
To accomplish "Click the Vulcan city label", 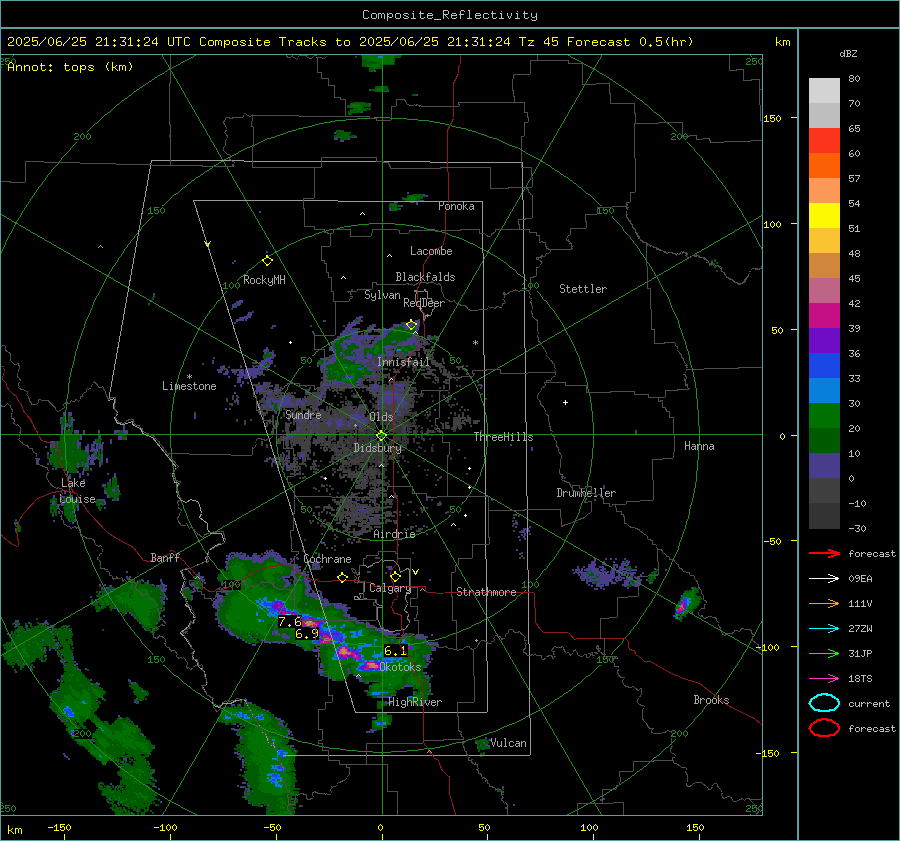I will [508, 743].
